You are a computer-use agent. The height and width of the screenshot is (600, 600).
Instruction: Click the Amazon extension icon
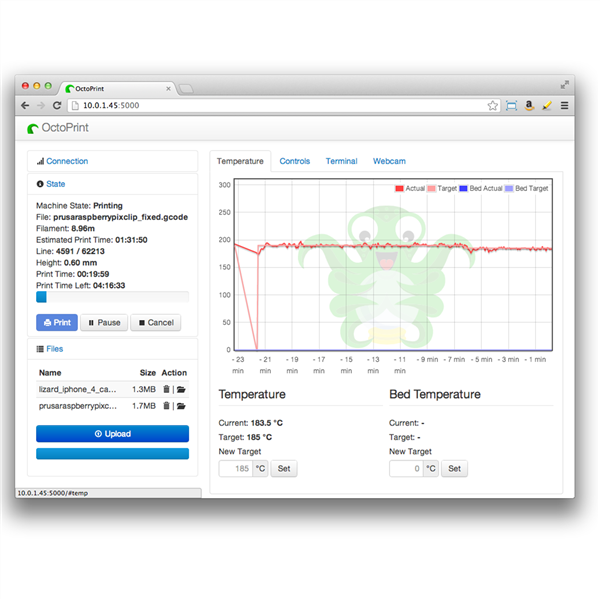click(529, 105)
